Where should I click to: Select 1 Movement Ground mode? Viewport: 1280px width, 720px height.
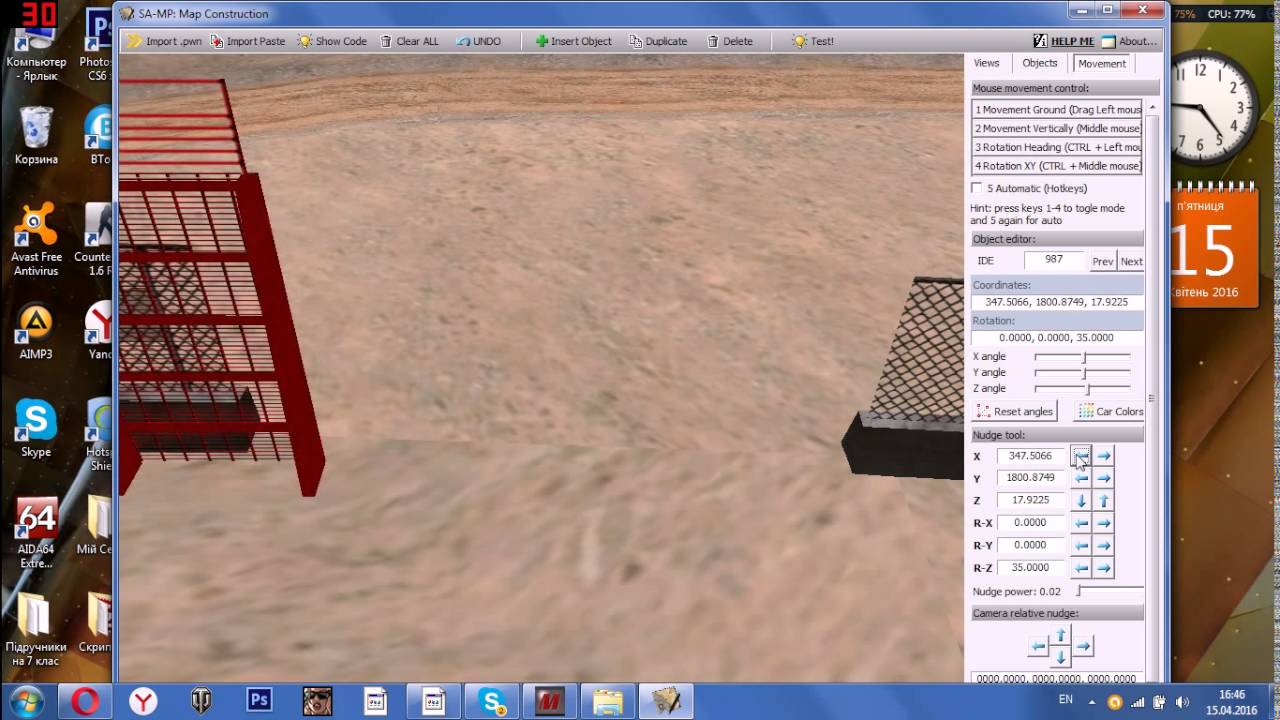point(1057,110)
